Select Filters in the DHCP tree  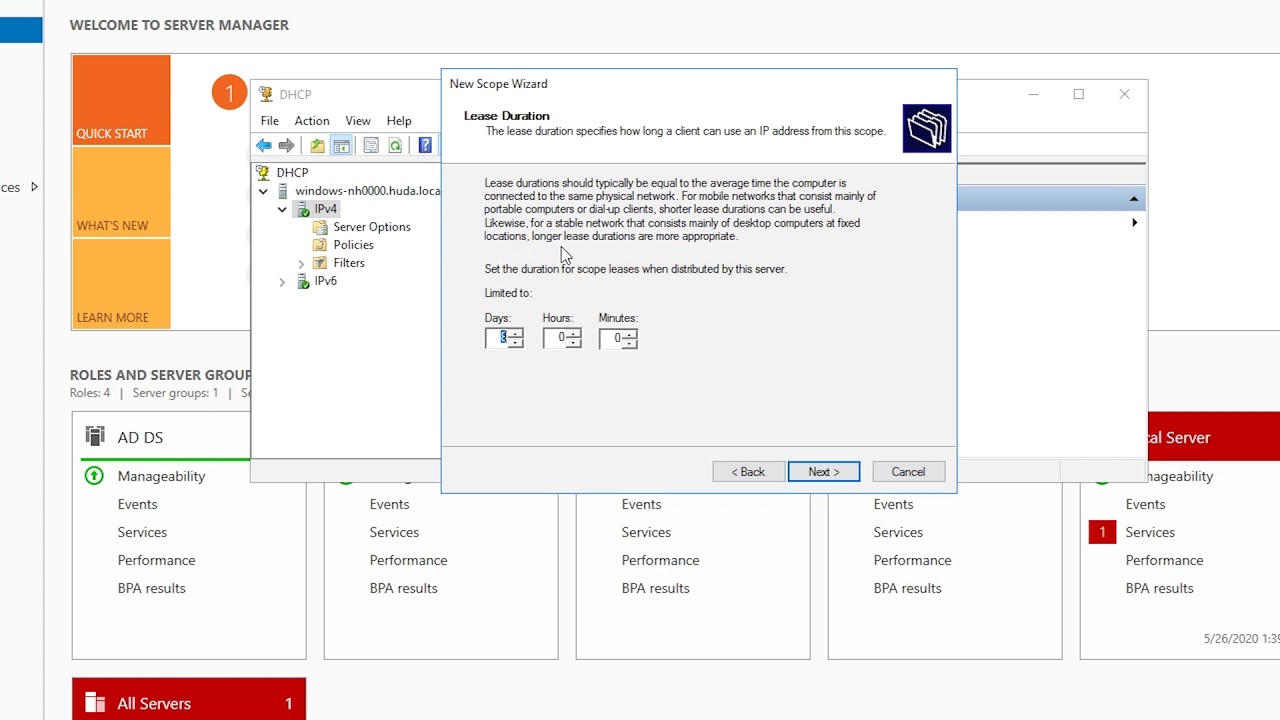pyautogui.click(x=349, y=263)
